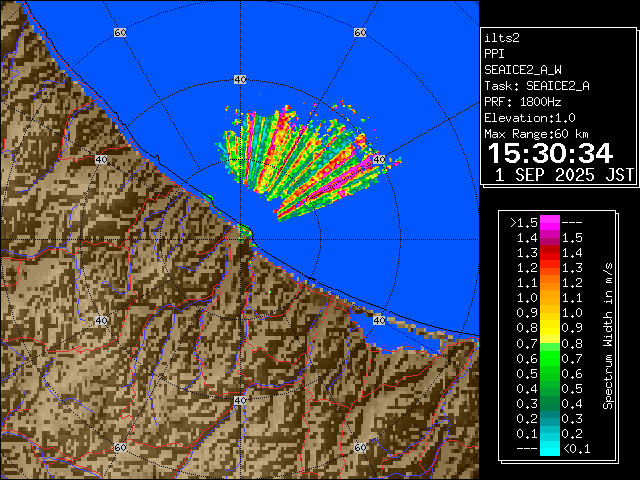Viewport: 640px width, 480px height.
Task: Click the magenta >1.5 legend swatch
Action: pyautogui.click(x=549, y=222)
